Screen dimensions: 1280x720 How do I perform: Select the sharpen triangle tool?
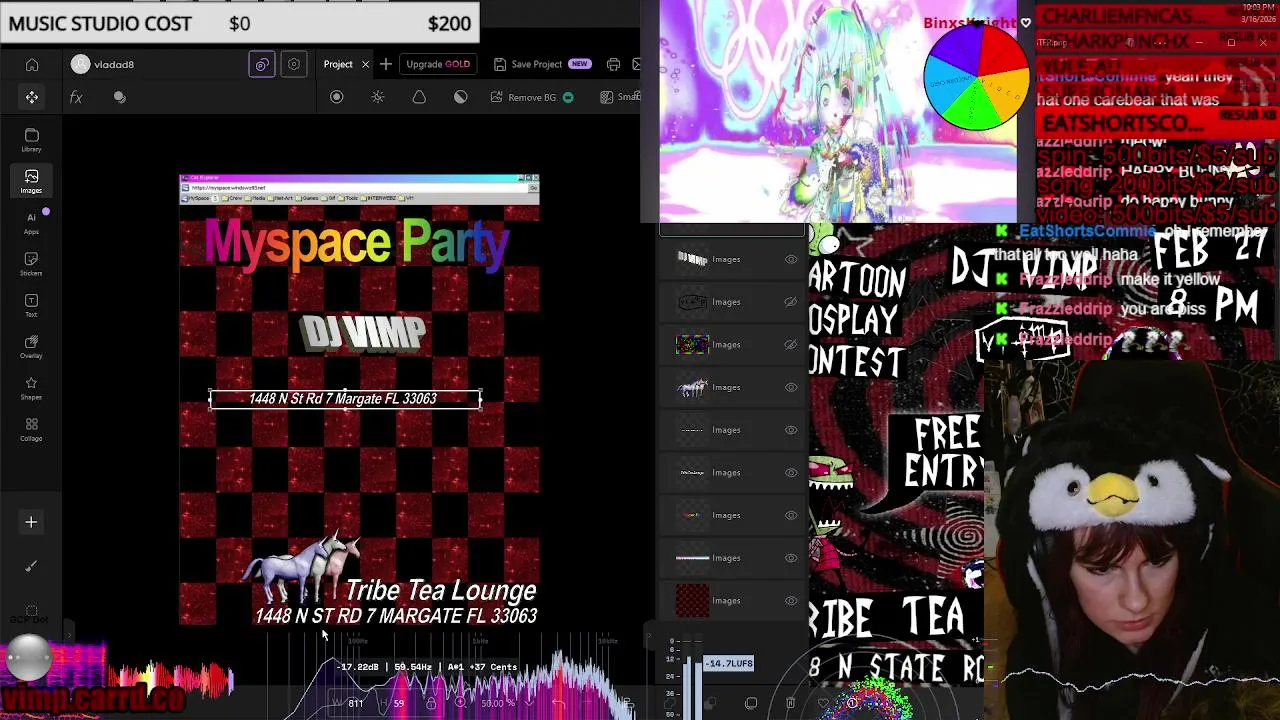click(419, 97)
